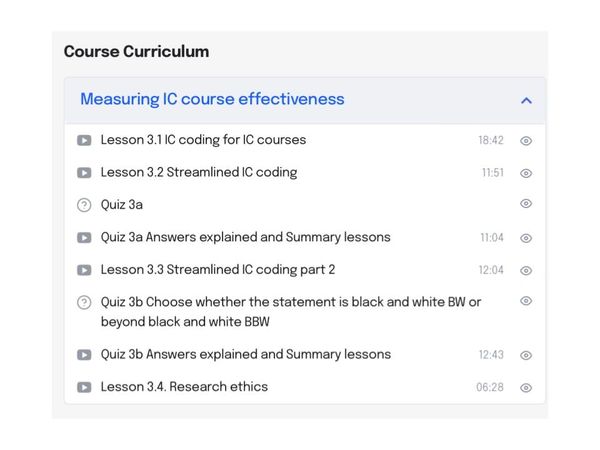Click question mark icon for Quiz 3a
This screenshot has width=600, height=450.
pyautogui.click(x=84, y=205)
